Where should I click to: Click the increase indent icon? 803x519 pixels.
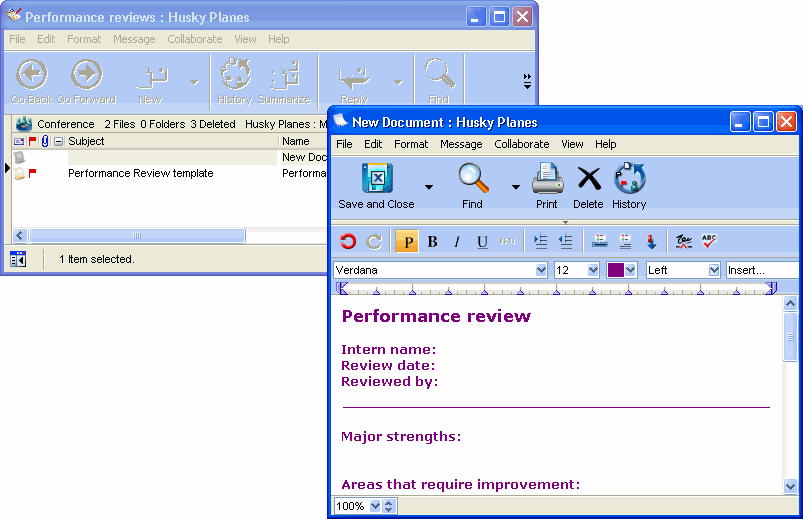(x=541, y=241)
